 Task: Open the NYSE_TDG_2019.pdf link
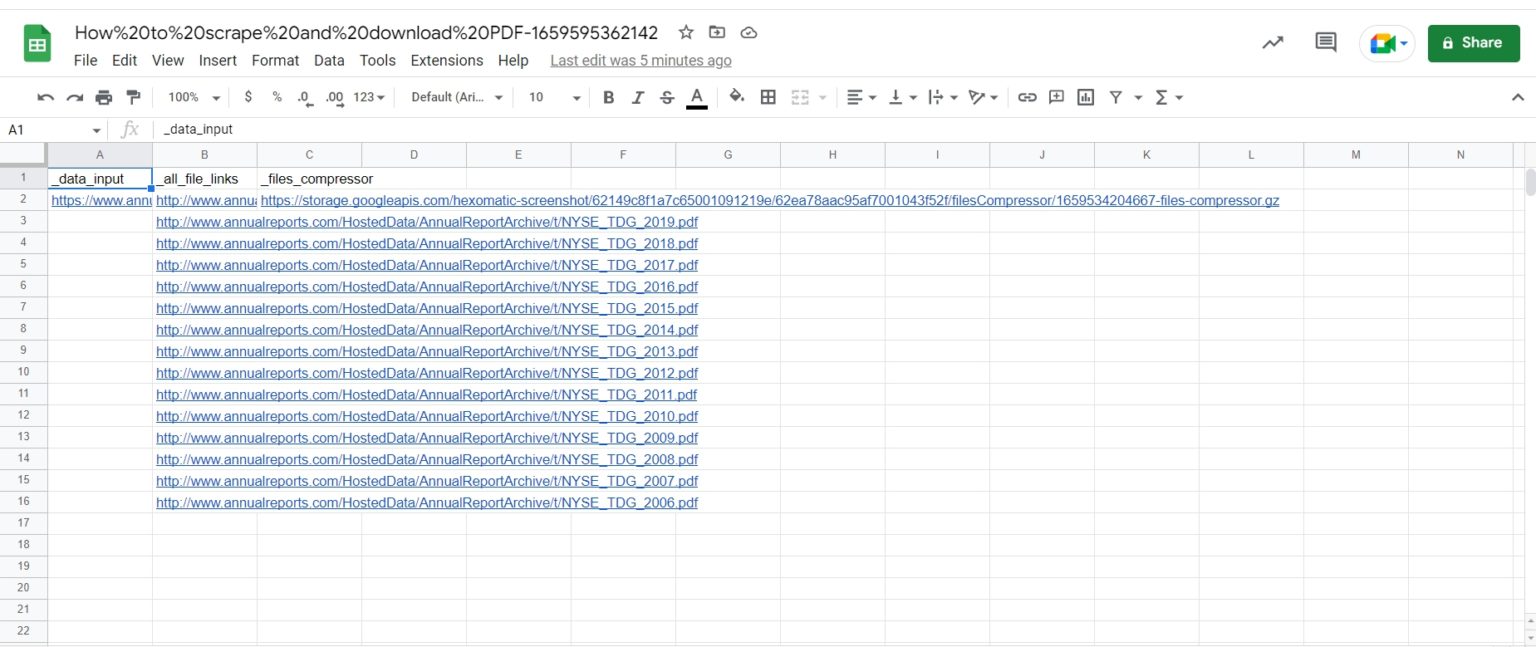(427, 222)
